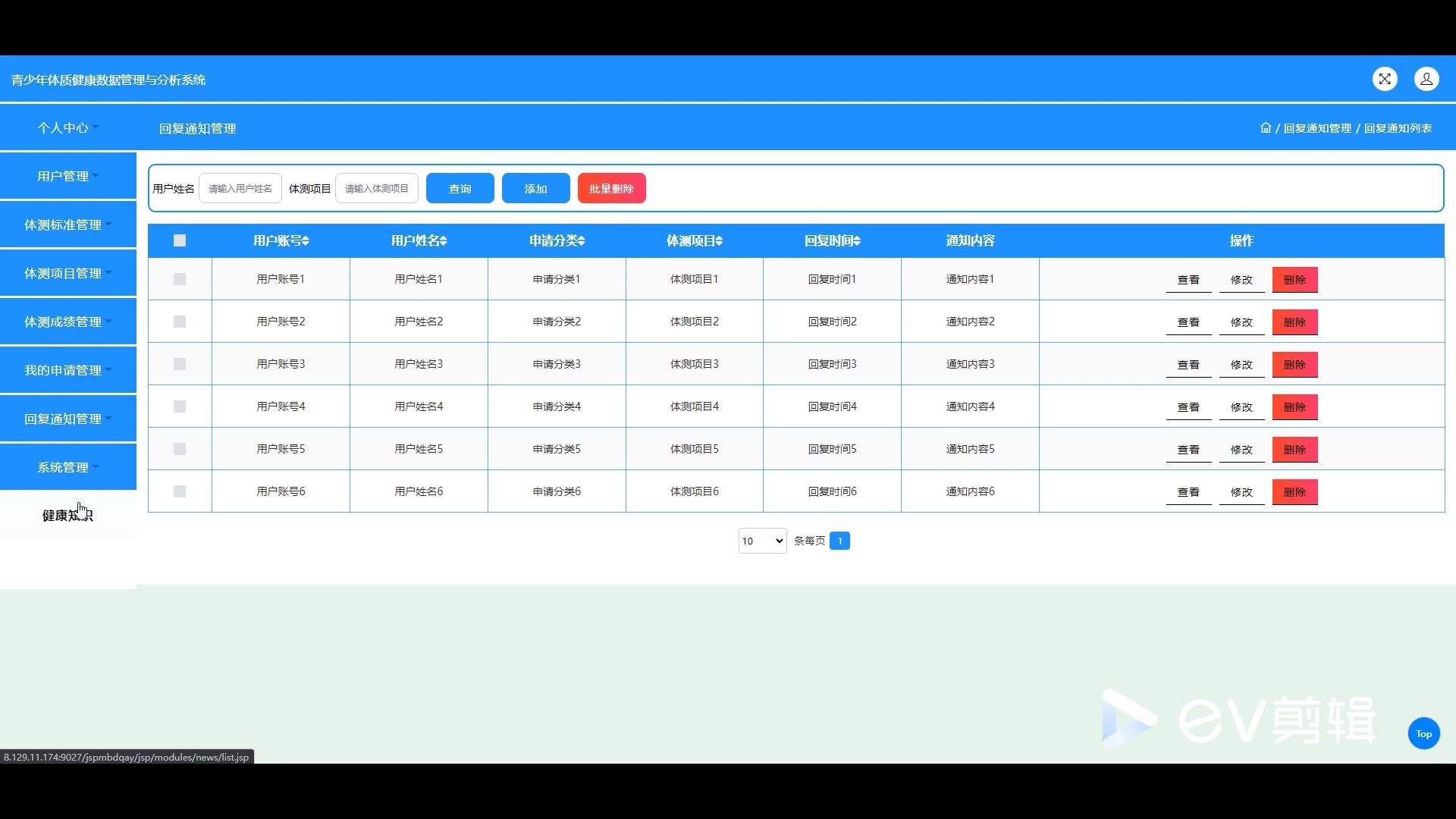Check the checkbox for 用户账号4 row

click(x=180, y=406)
